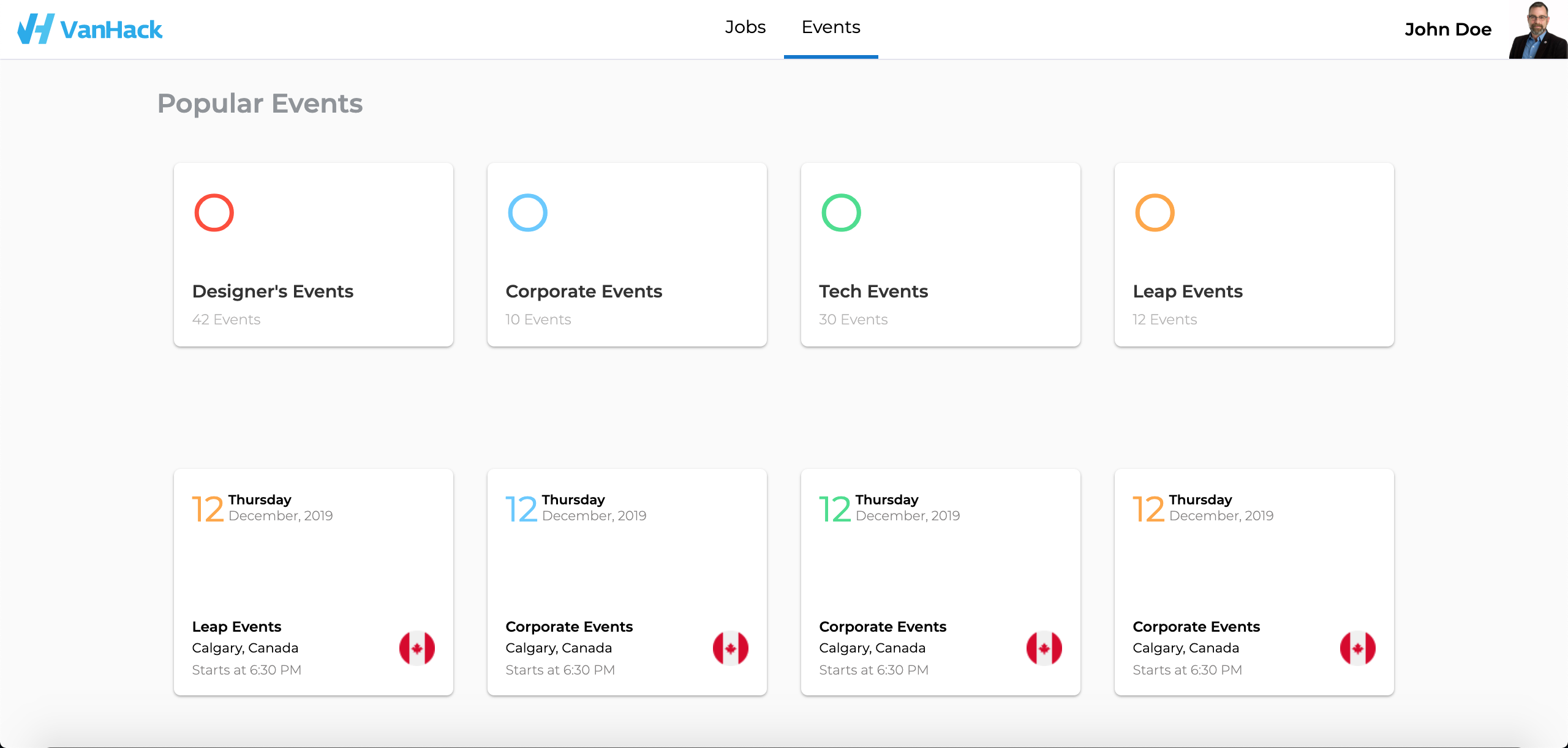Select the Events tab

coord(831,28)
